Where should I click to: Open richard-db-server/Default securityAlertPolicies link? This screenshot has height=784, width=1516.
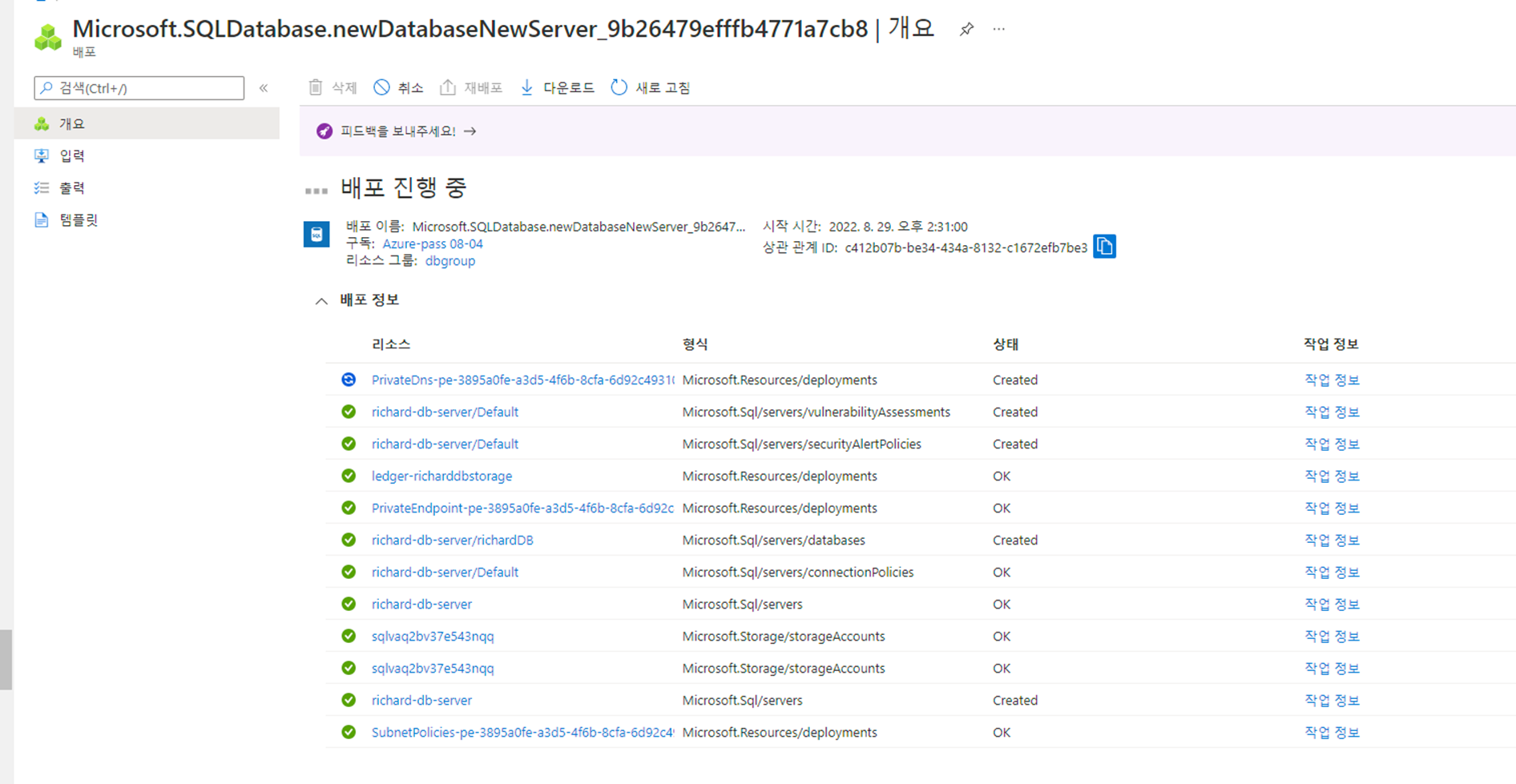pyautogui.click(x=445, y=444)
